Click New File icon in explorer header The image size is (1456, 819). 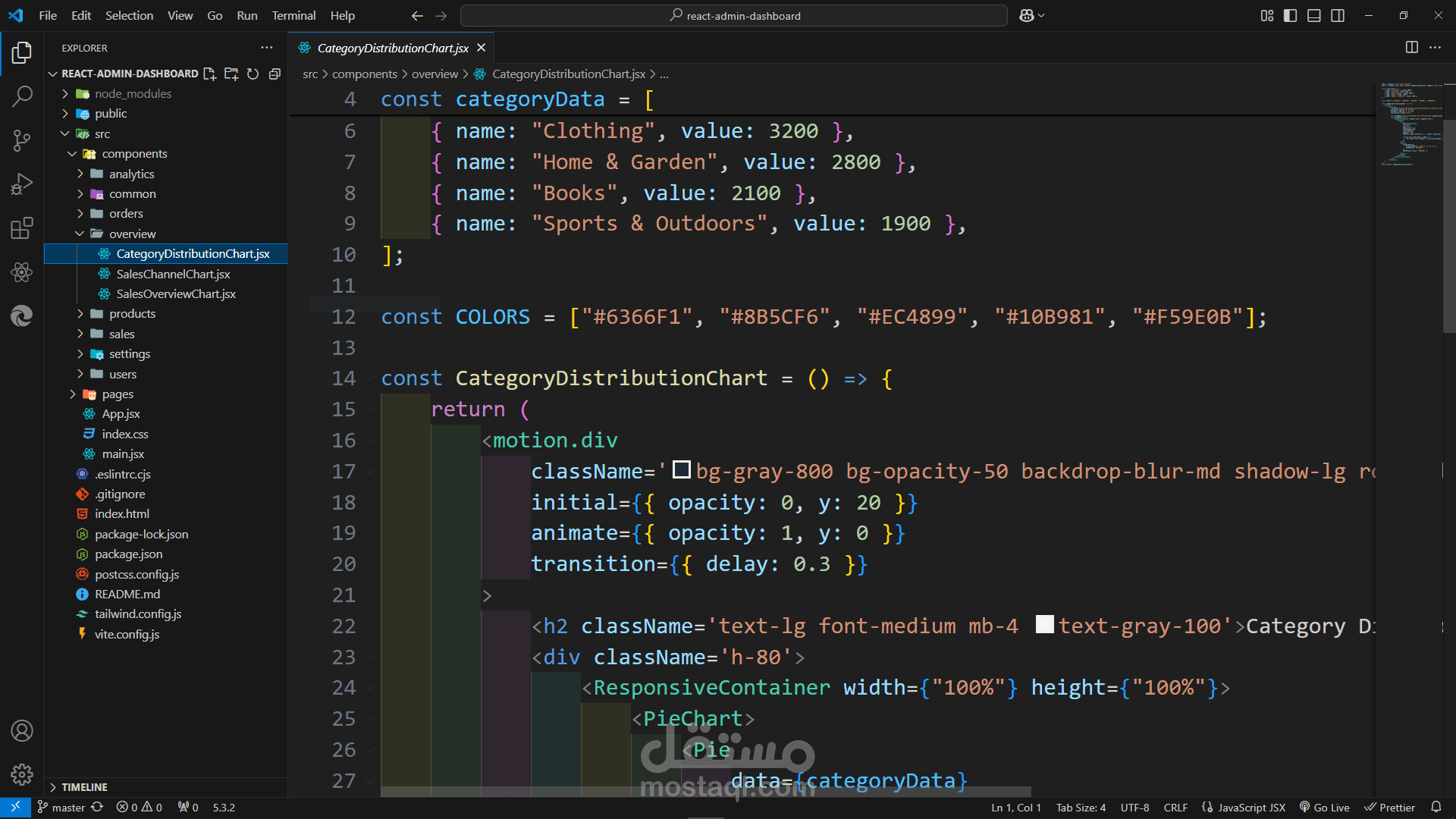point(210,74)
